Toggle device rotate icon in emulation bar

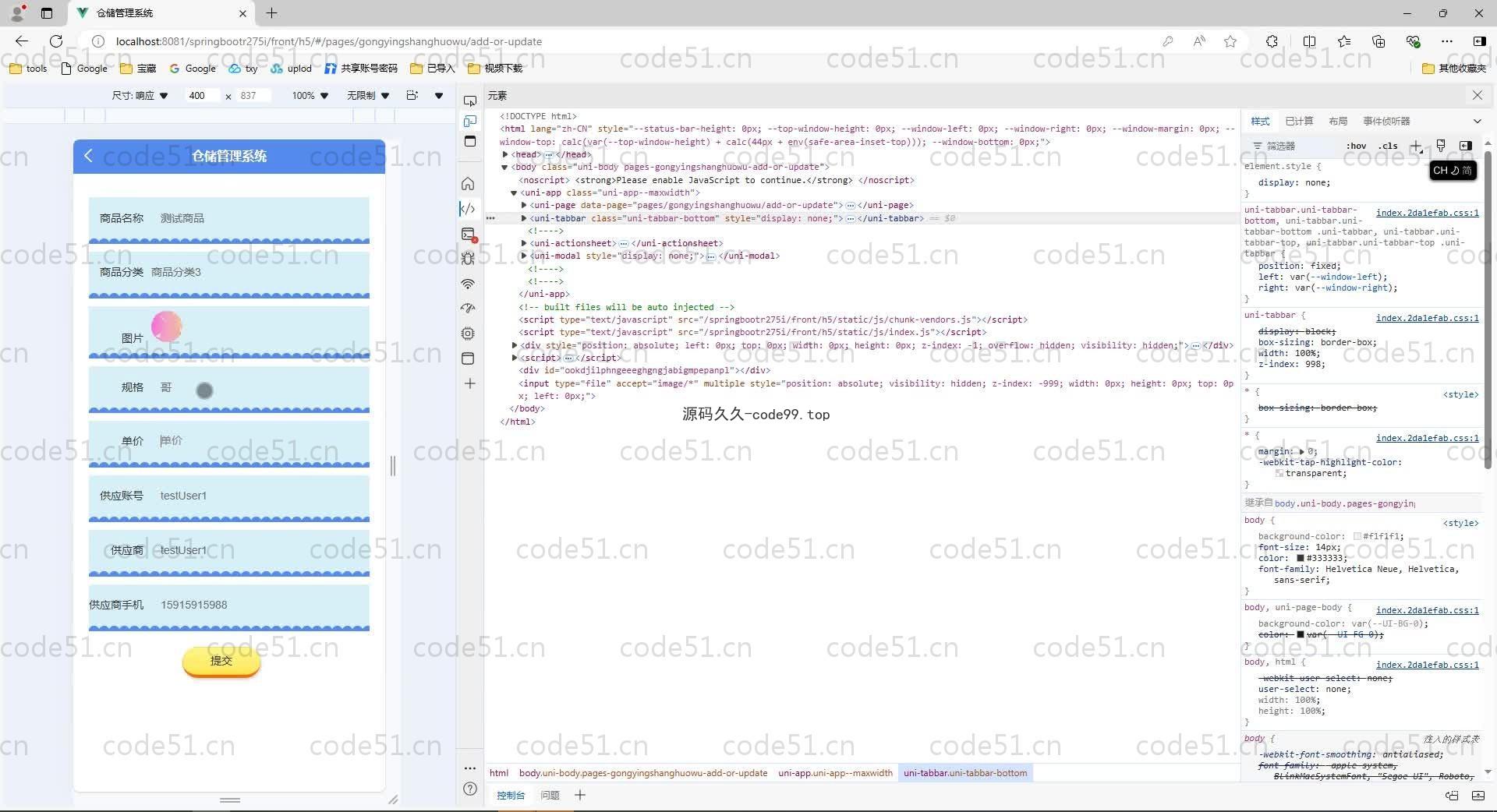[x=412, y=95]
